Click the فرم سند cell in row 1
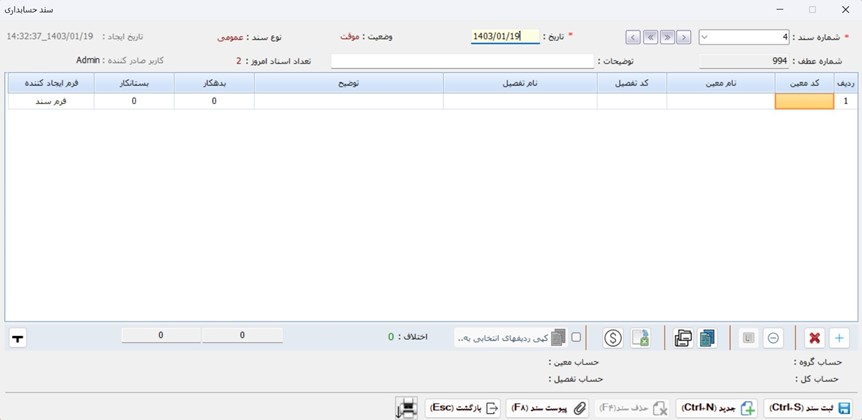 point(51,101)
